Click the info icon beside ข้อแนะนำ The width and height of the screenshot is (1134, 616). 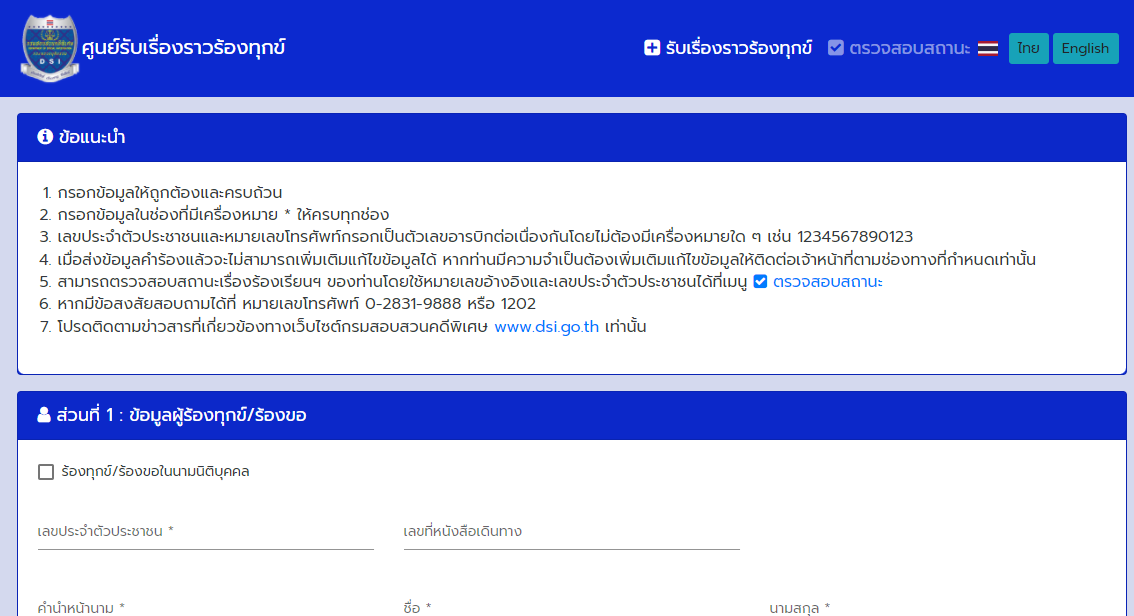(45, 137)
